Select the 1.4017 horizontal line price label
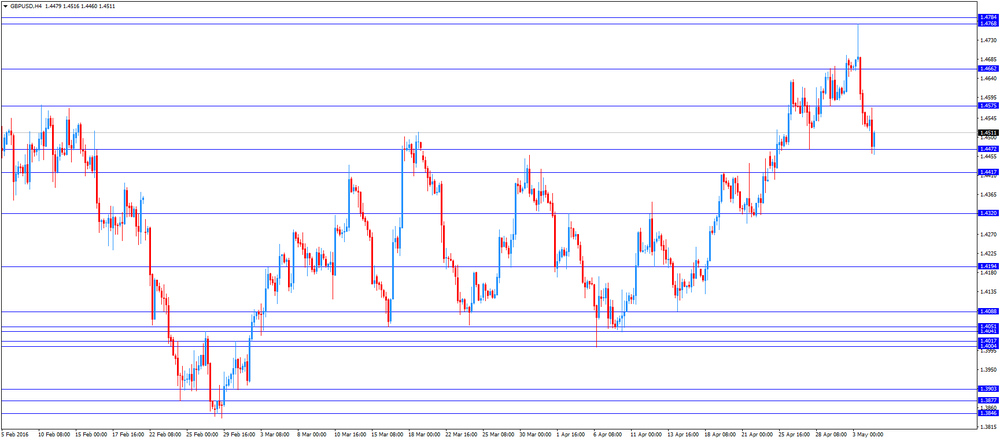This screenshot has height=441, width=1000. 988,341
